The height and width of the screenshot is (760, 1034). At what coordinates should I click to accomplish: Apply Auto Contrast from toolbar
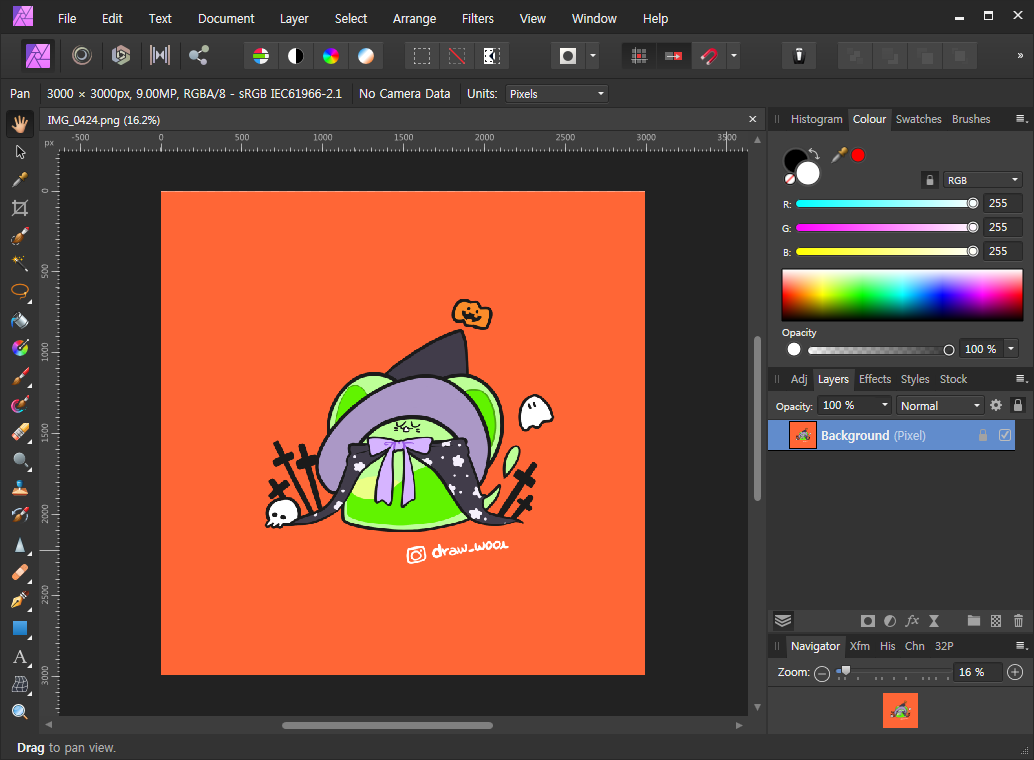(296, 56)
